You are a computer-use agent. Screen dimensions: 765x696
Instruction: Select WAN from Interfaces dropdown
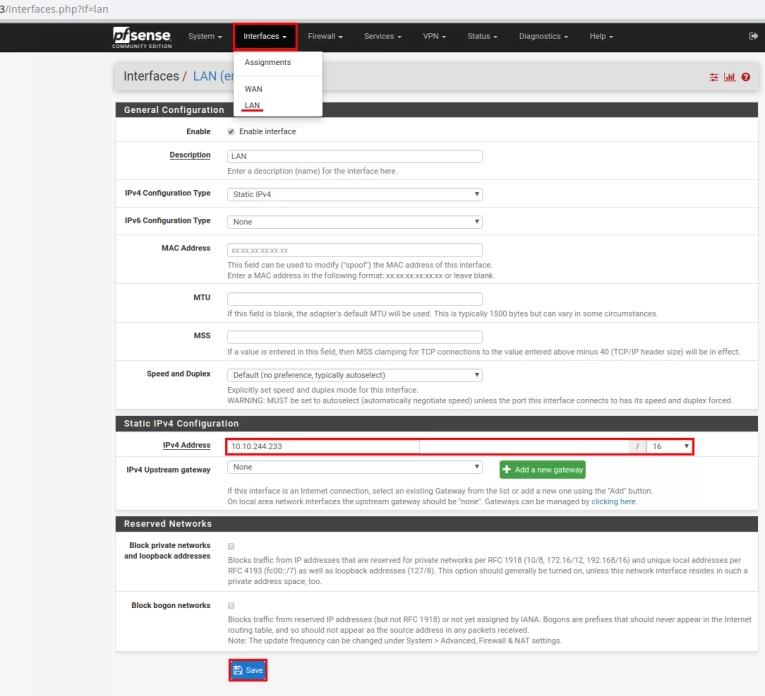tap(253, 89)
